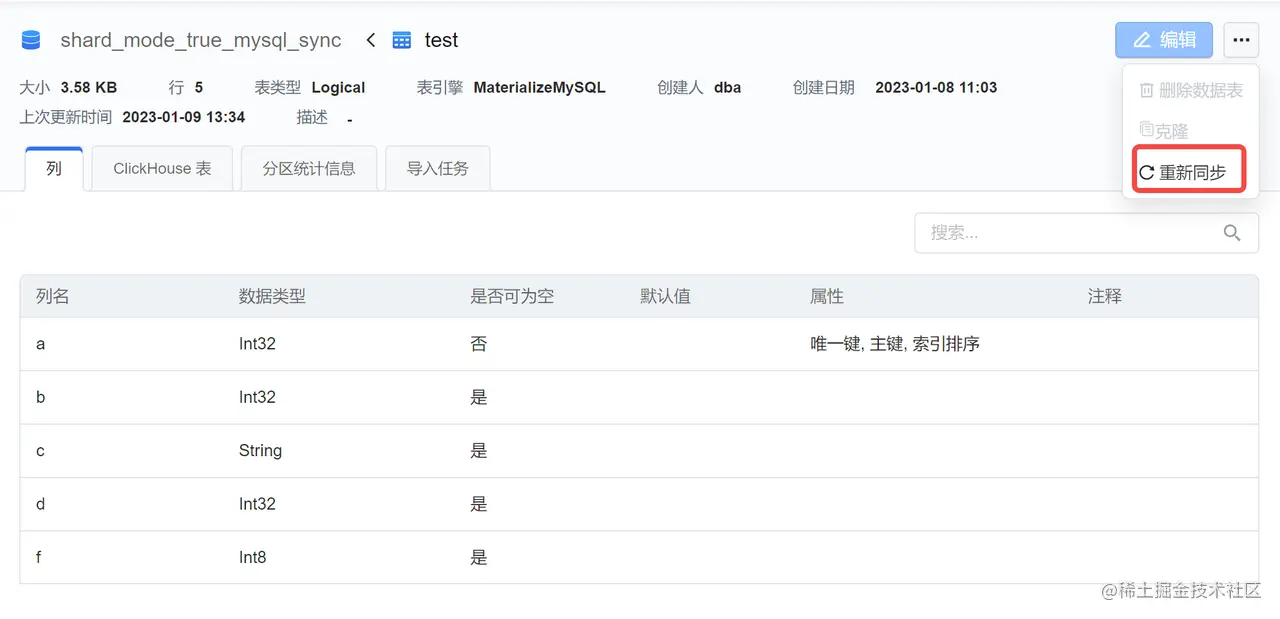This screenshot has width=1280, height=619.
Task: Open the 分区统计信息 tab
Action: pyautogui.click(x=309, y=168)
